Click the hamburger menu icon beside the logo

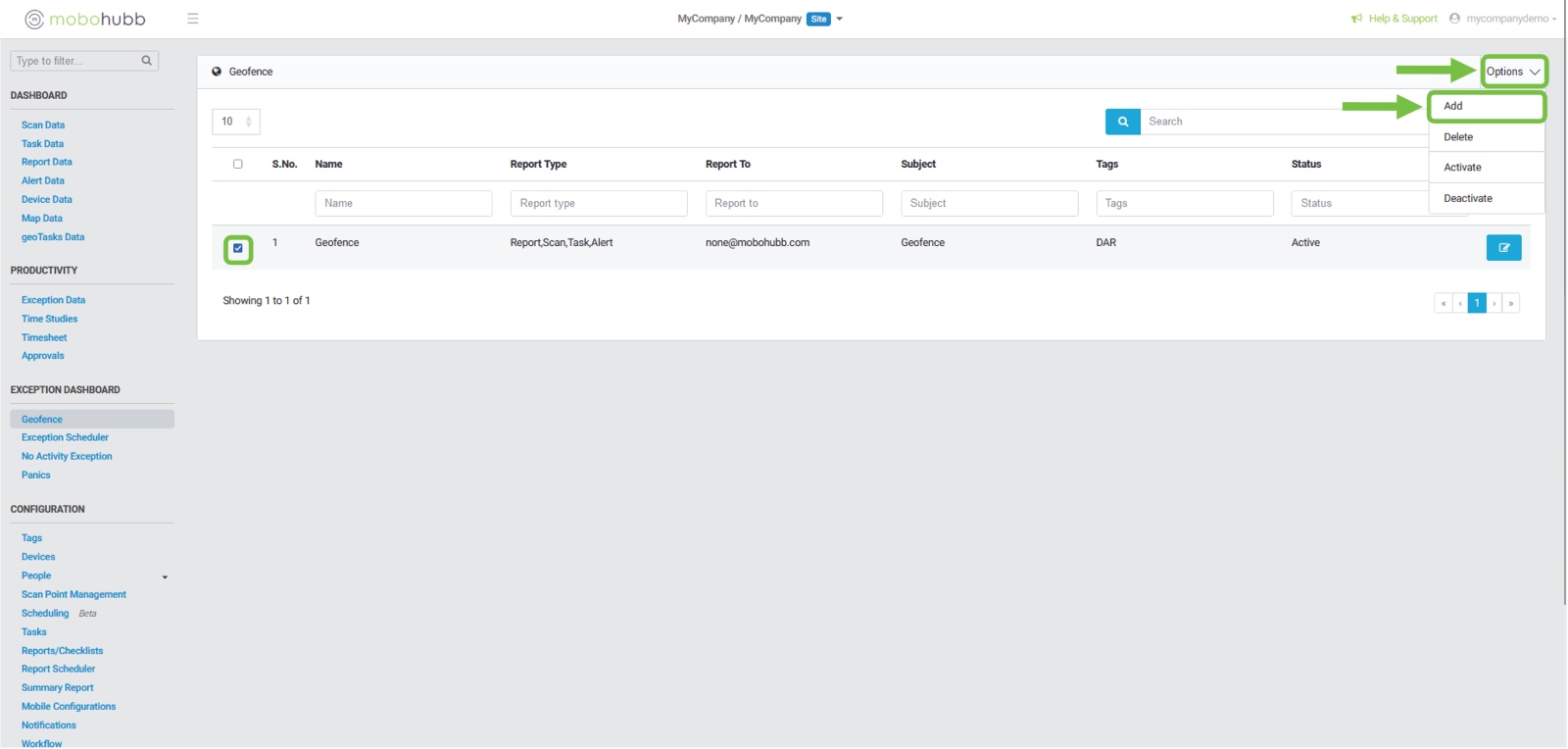tap(193, 19)
